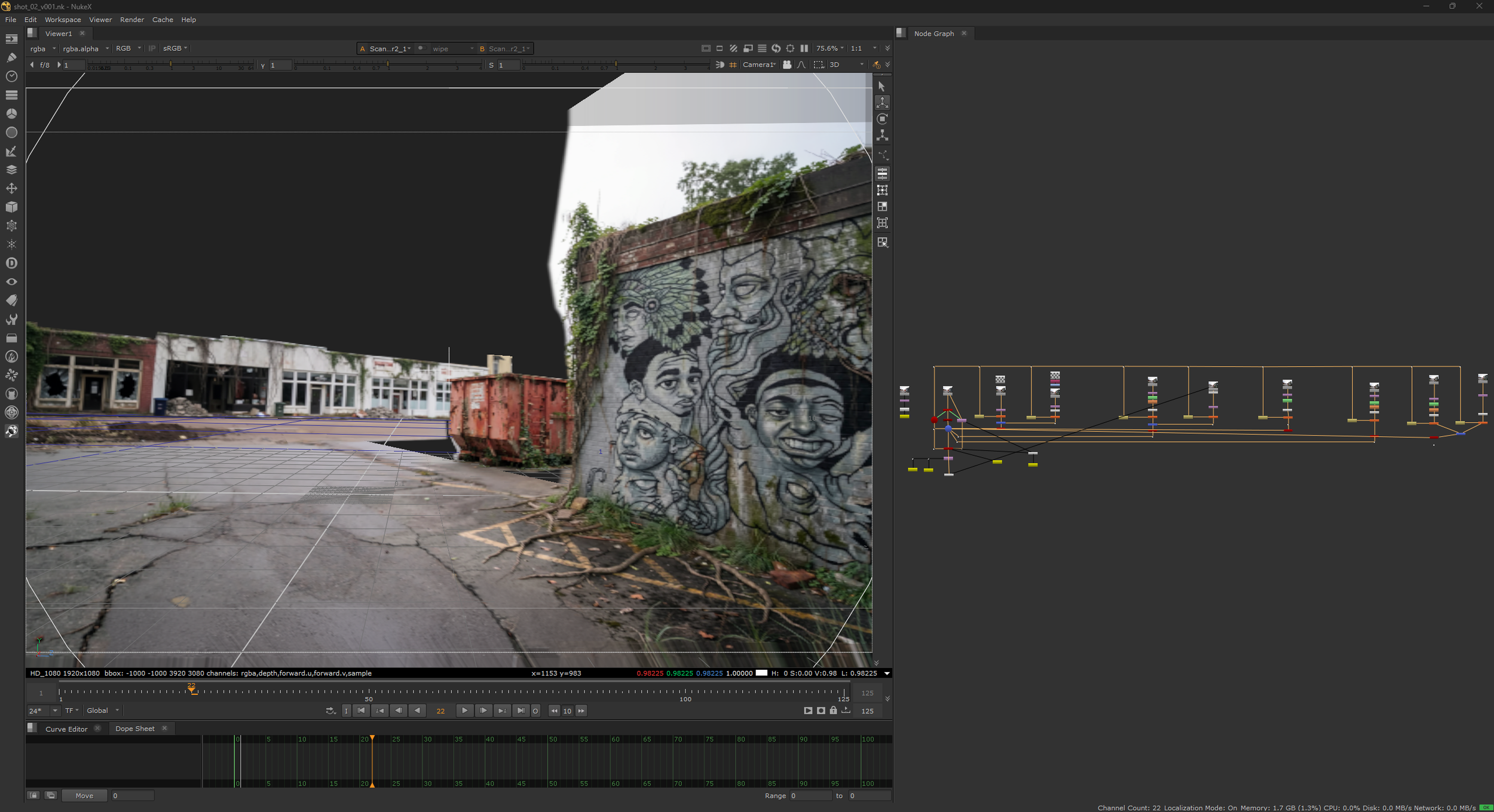Open the ToolSets menu (wrench icon)

[x=11, y=319]
